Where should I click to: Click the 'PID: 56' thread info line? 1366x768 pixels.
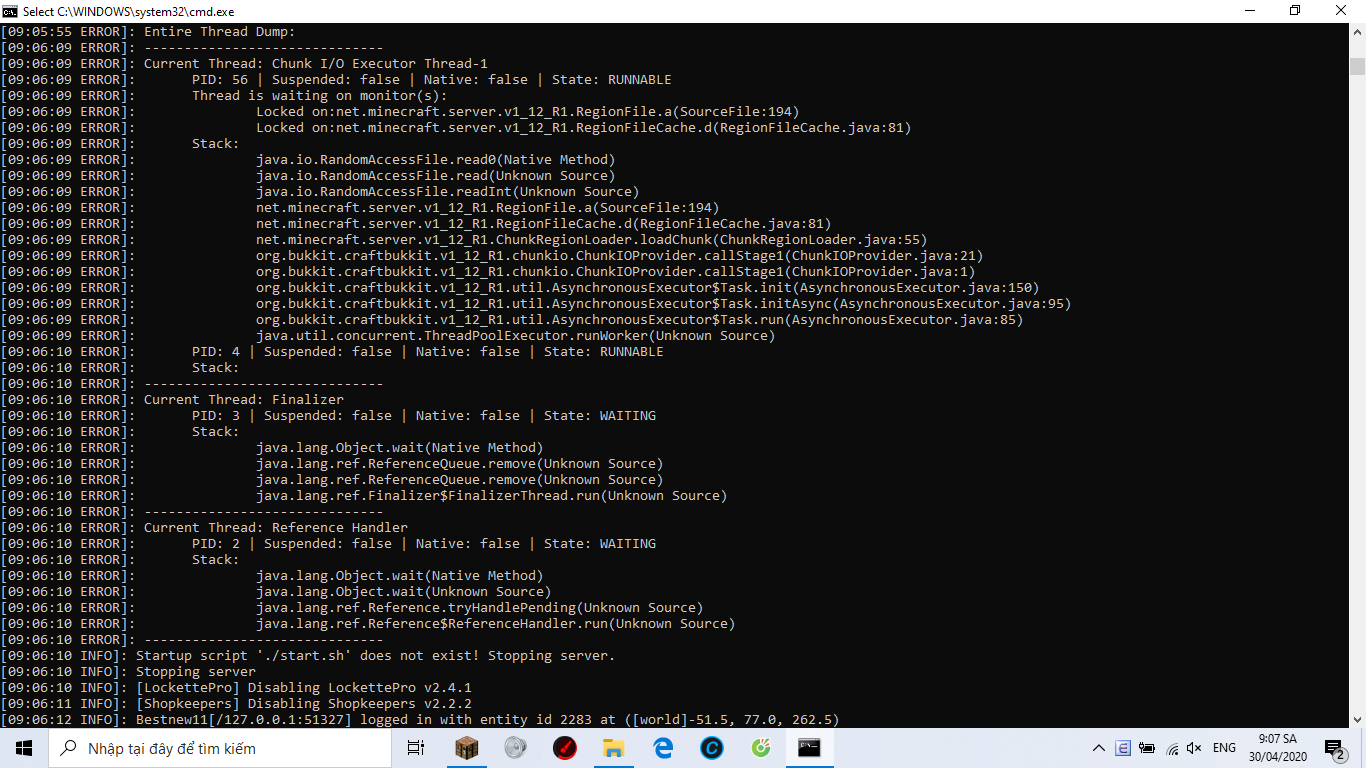tap(432, 80)
